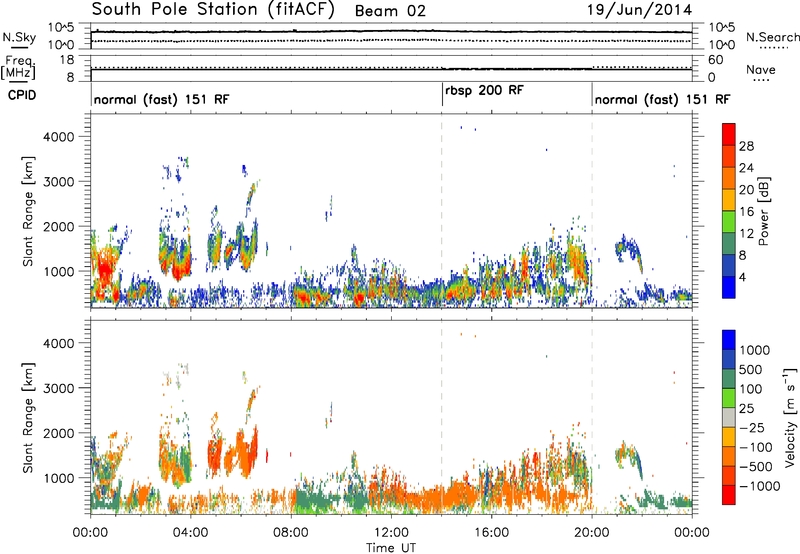This screenshot has height=554, width=800.
Task: Click the "4000" tick of the power panel
Action: click(x=58, y=137)
